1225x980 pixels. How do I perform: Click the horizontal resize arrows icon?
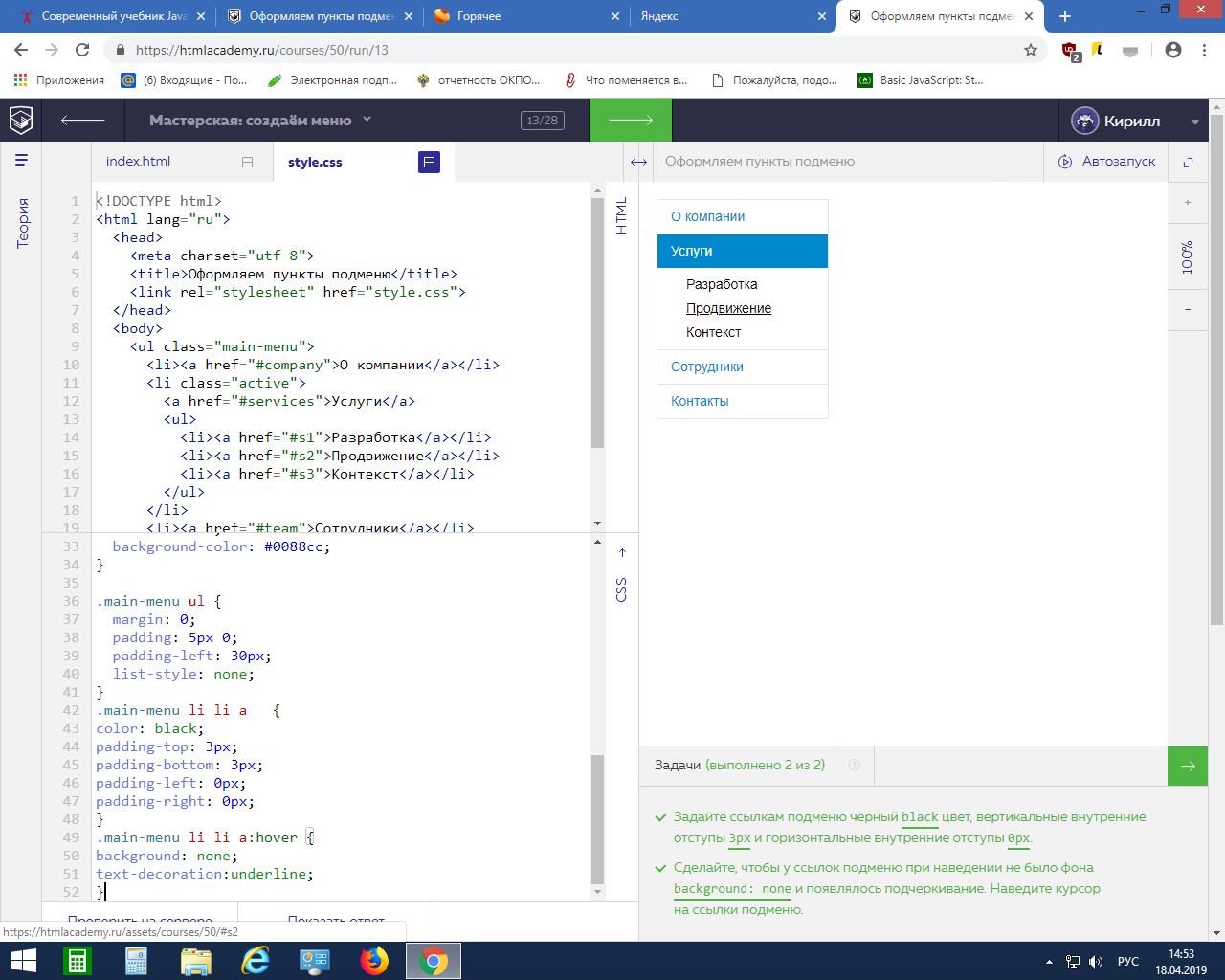(638, 162)
